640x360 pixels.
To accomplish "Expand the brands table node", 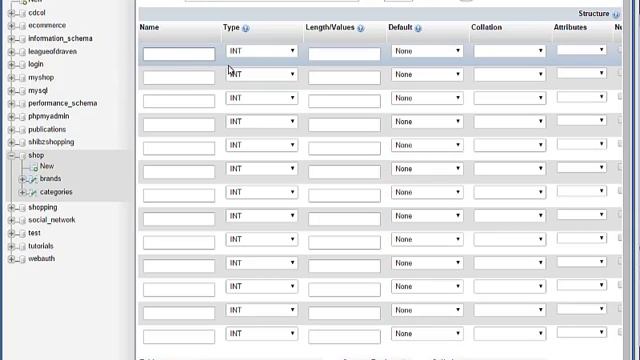I will click(22, 180).
